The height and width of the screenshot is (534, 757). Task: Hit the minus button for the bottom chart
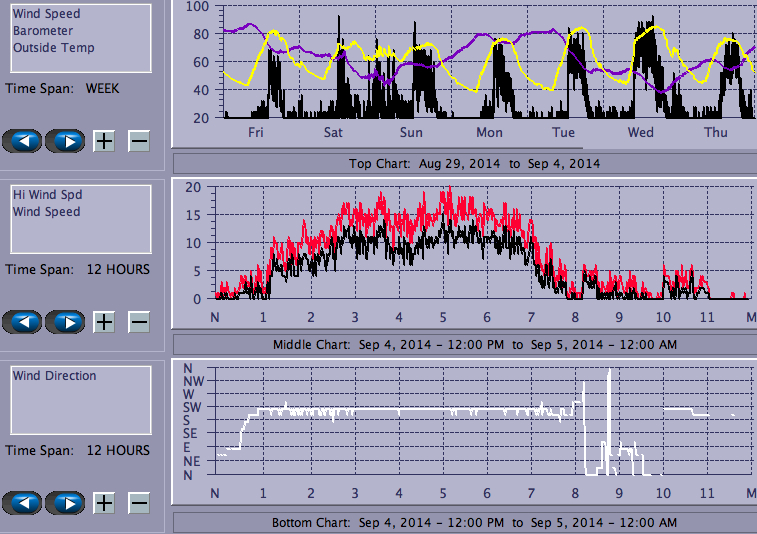click(139, 502)
